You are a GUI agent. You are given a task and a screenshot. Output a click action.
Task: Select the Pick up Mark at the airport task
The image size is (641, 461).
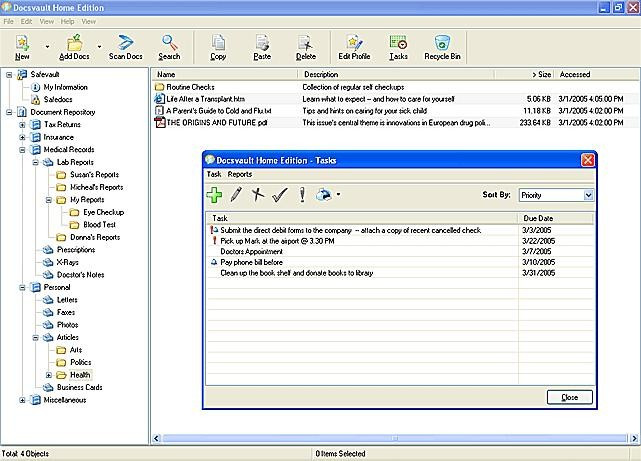click(277, 241)
